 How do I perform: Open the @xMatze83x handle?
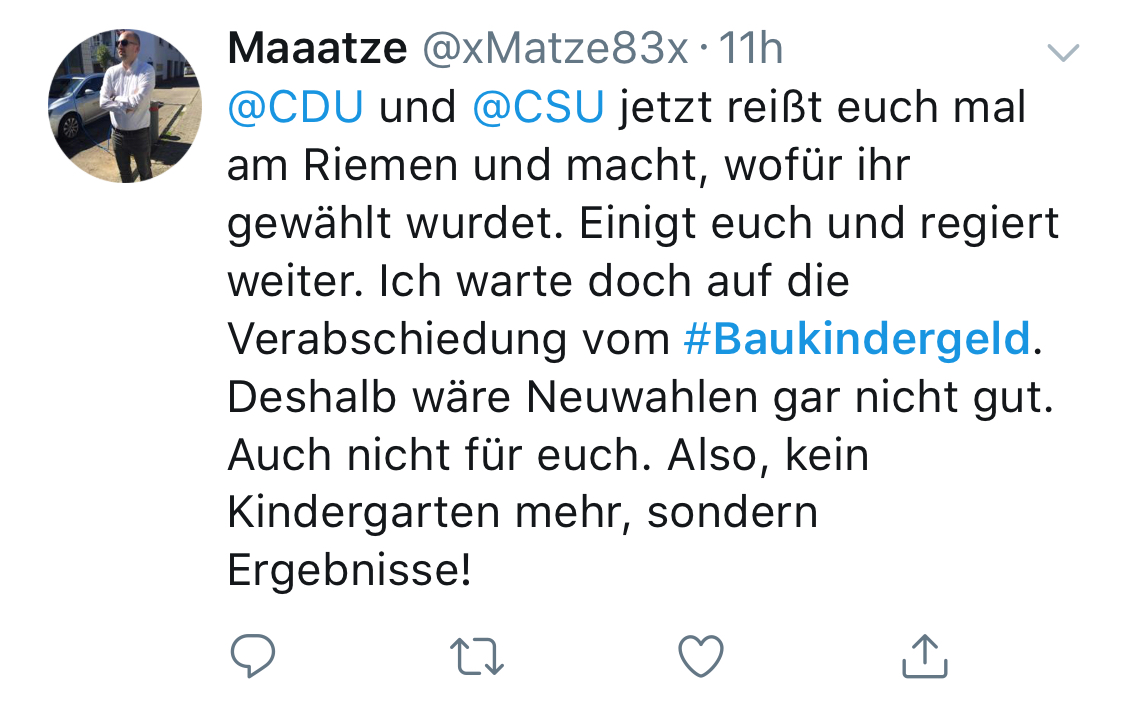(556, 49)
